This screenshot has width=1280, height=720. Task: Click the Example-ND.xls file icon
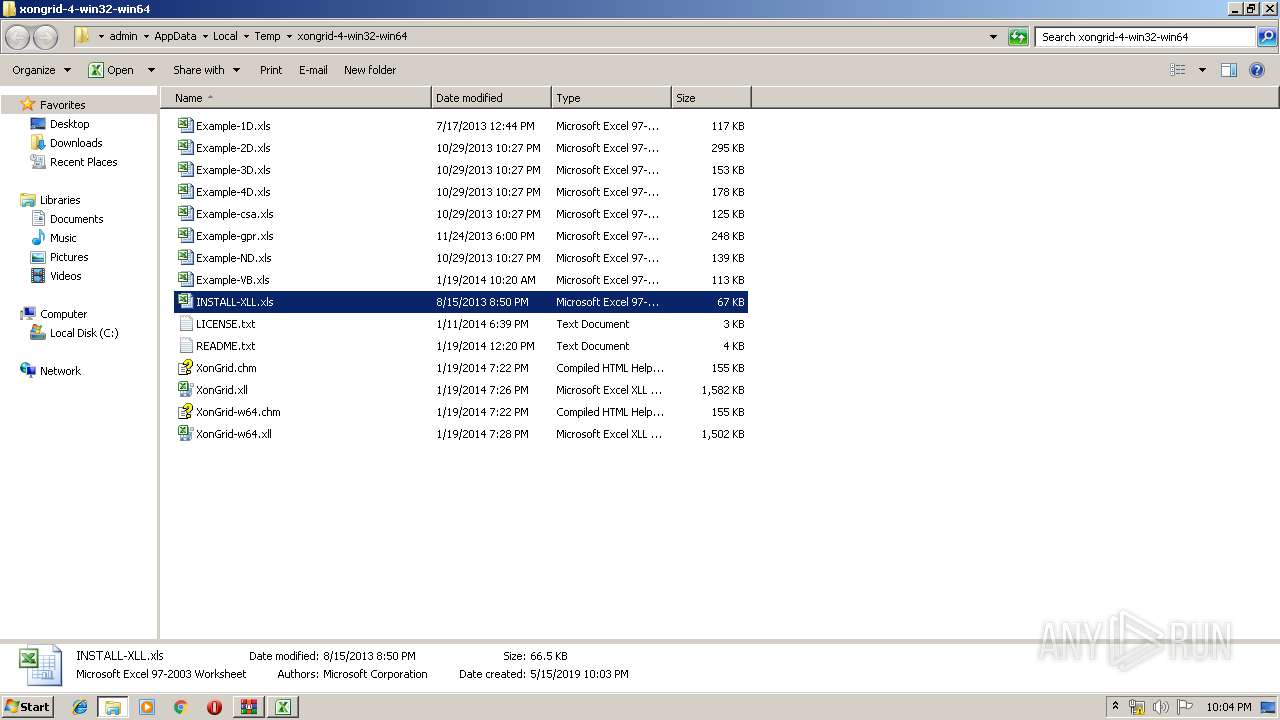coord(185,258)
